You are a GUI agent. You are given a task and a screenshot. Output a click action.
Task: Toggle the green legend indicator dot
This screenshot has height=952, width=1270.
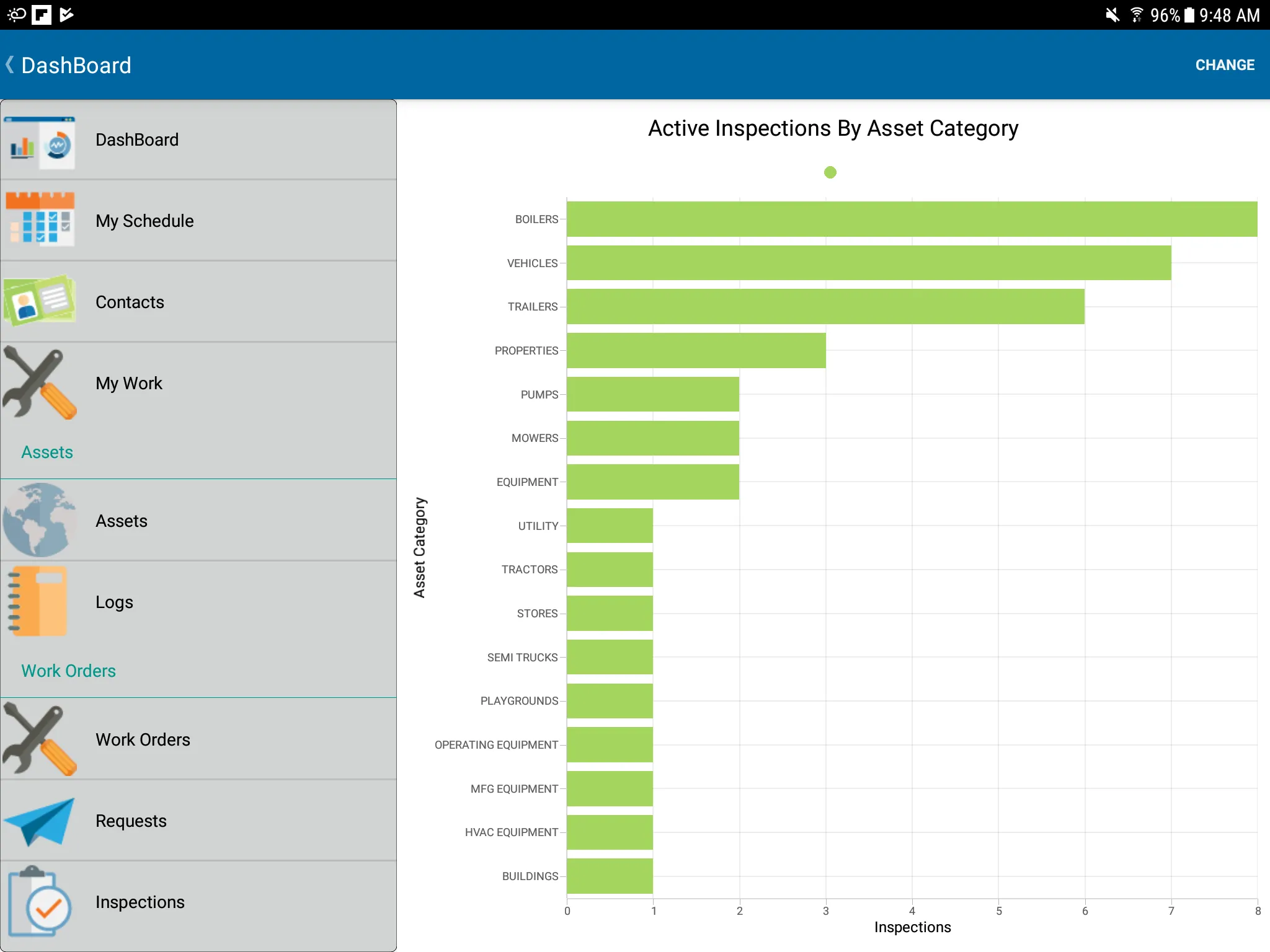[830, 172]
